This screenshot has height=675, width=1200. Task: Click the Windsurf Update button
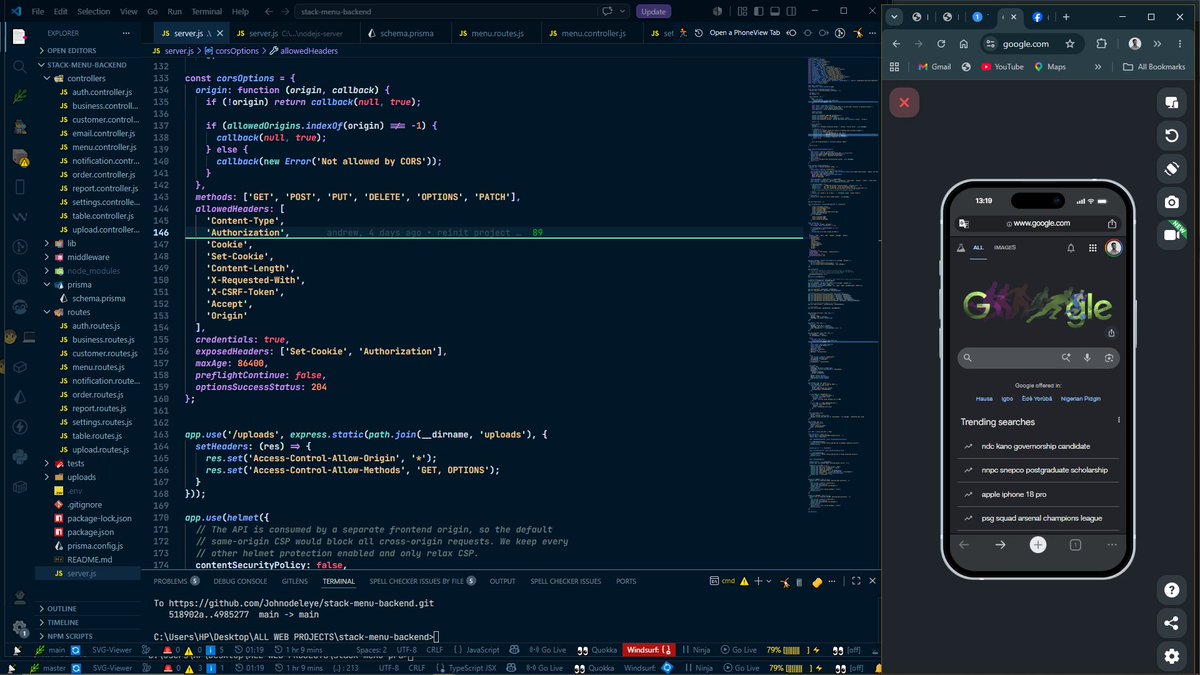pos(653,11)
